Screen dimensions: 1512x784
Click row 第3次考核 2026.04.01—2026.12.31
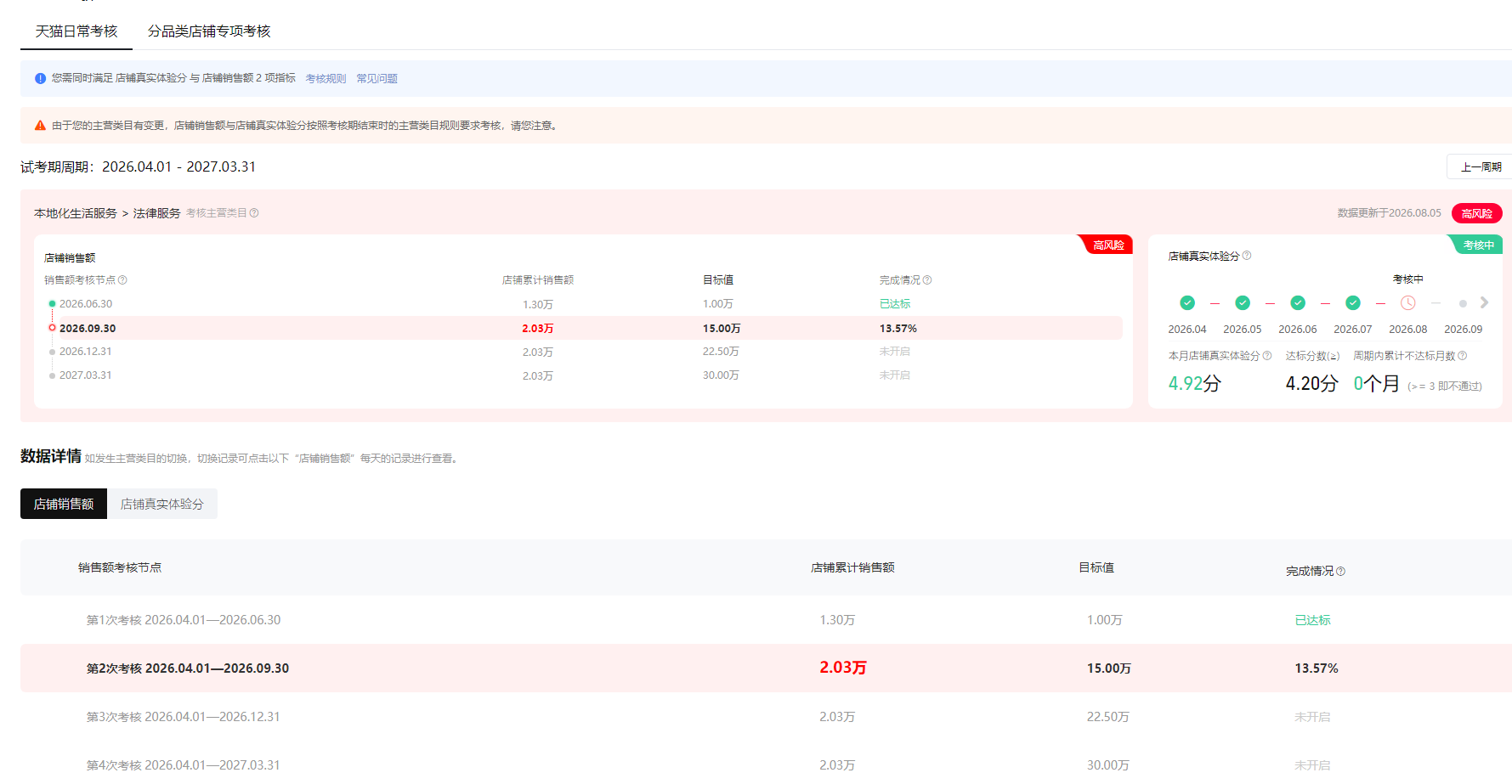pos(766,717)
